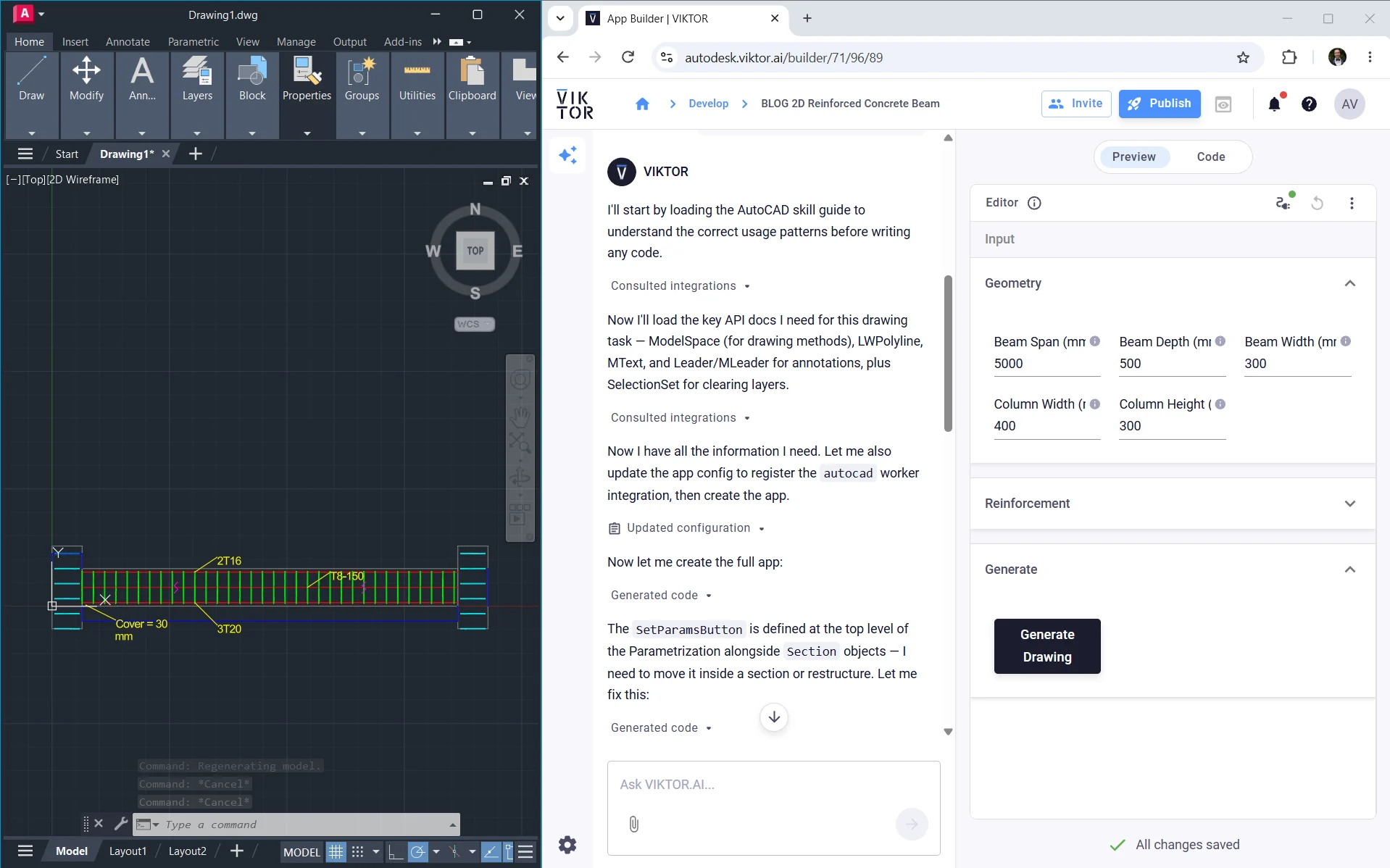Open the Groups panel
This screenshot has height=868, width=1390.
[x=362, y=94]
